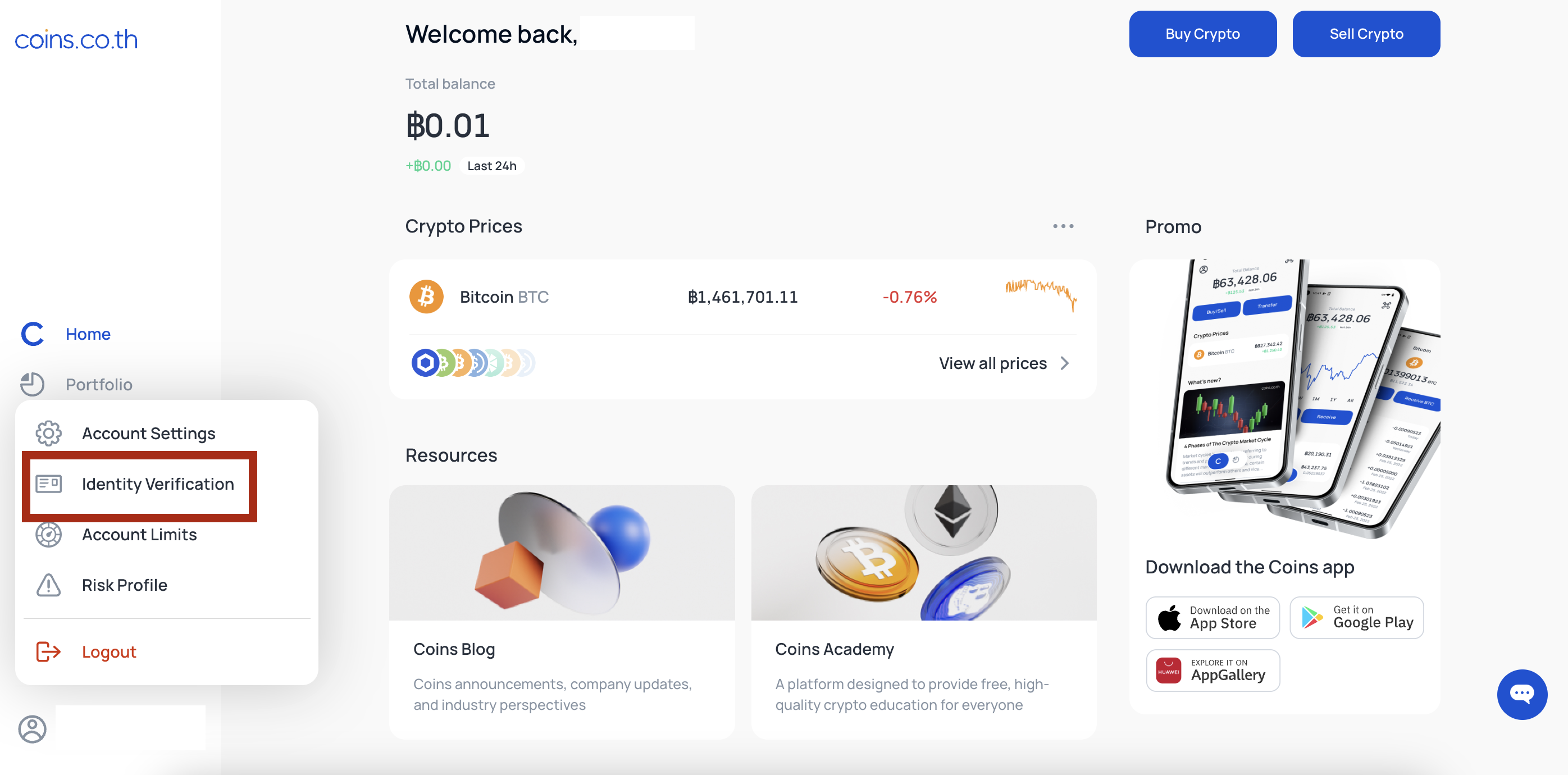Click the Get it on Google Play badge

click(x=1356, y=617)
